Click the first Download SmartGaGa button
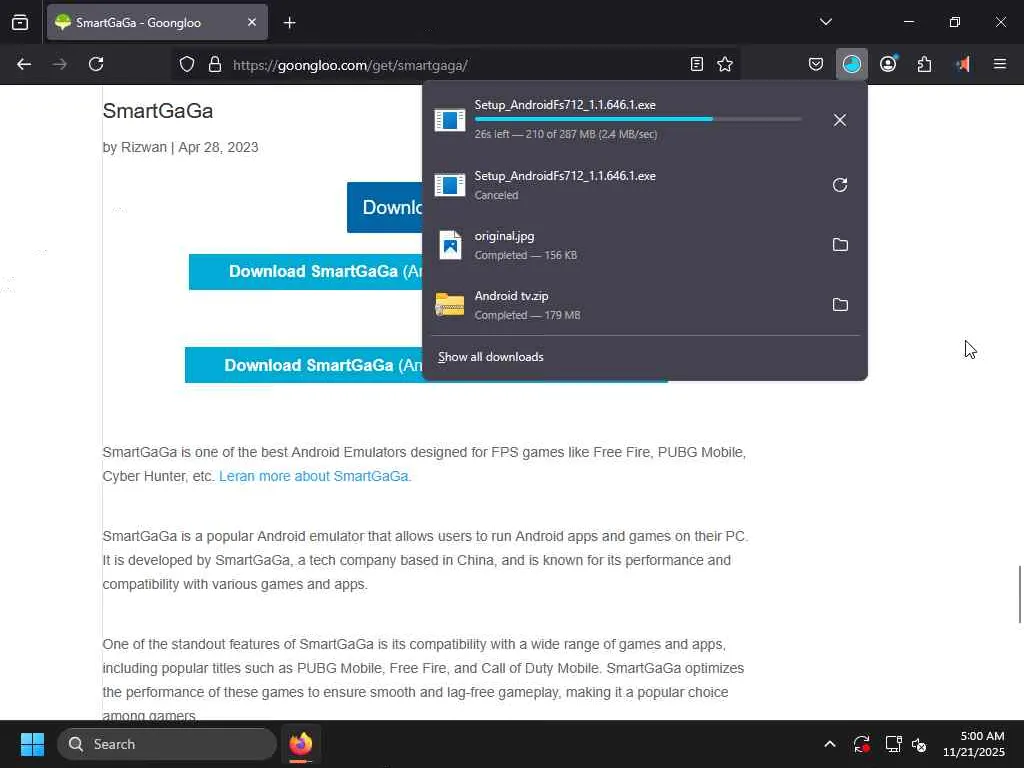 tap(306, 272)
